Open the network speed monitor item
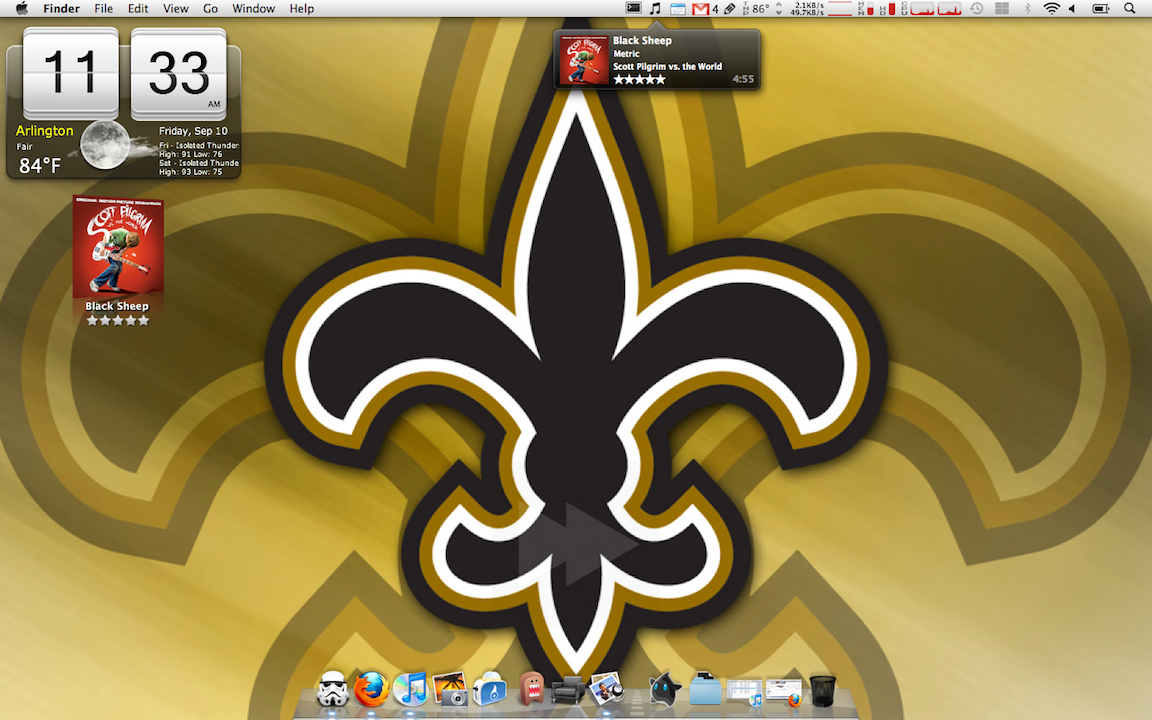This screenshot has height=720, width=1152. click(807, 9)
